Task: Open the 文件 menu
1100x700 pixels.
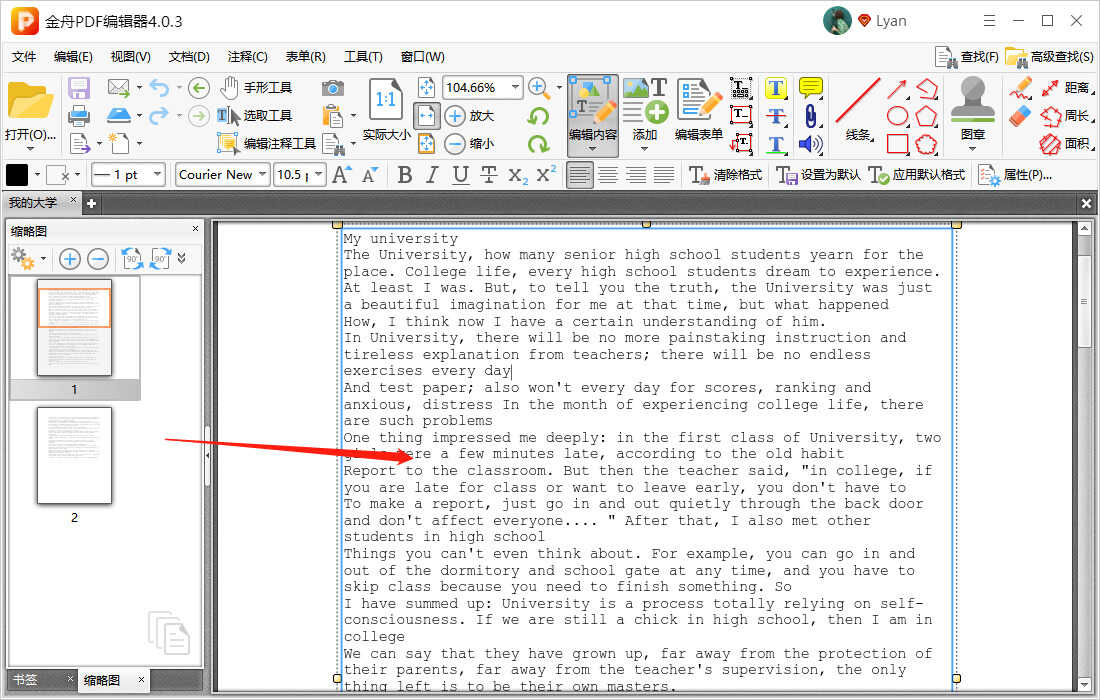Action: (x=24, y=57)
